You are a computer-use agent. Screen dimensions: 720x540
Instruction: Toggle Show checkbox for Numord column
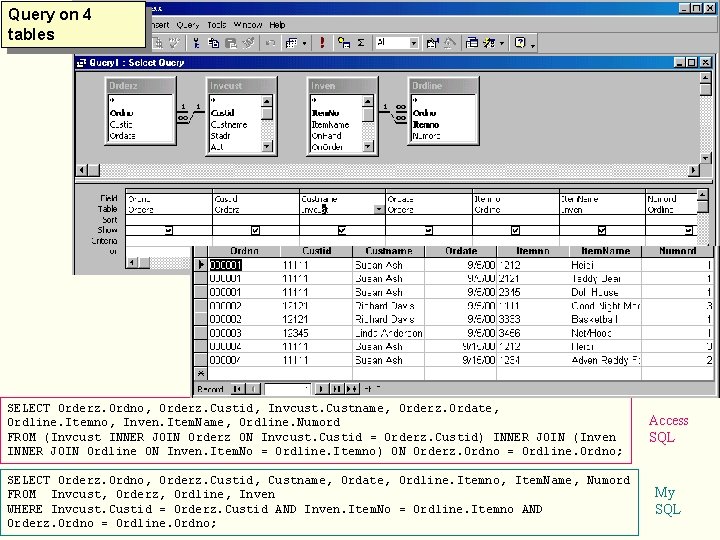(688, 231)
